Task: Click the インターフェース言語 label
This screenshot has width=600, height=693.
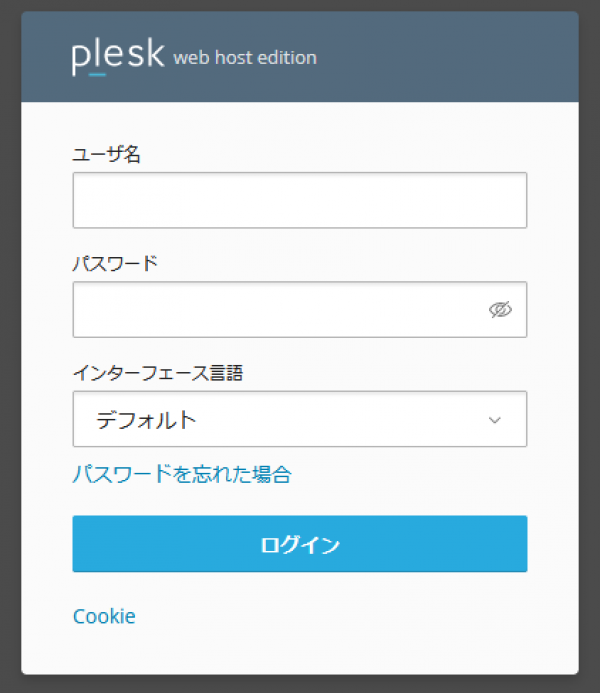Action: [x=158, y=373]
